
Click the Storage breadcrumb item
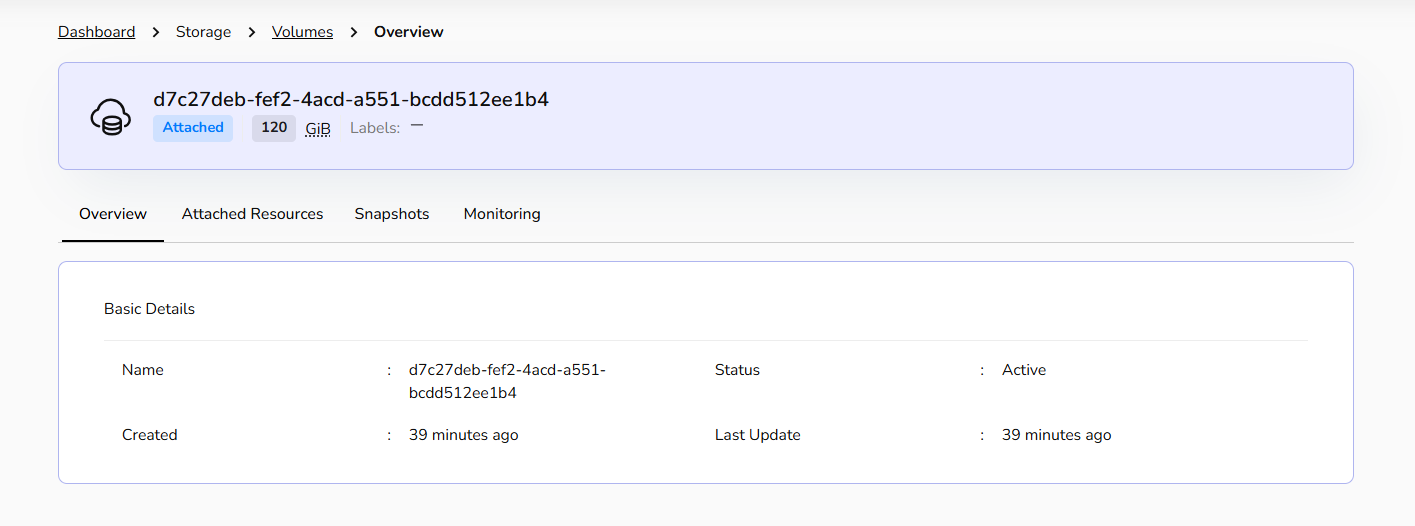coord(203,32)
